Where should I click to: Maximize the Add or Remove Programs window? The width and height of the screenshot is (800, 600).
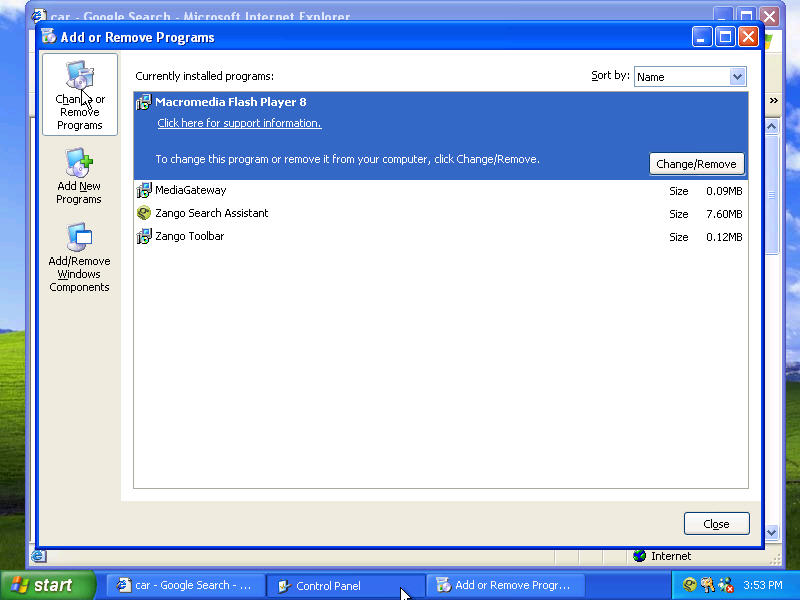click(x=725, y=37)
